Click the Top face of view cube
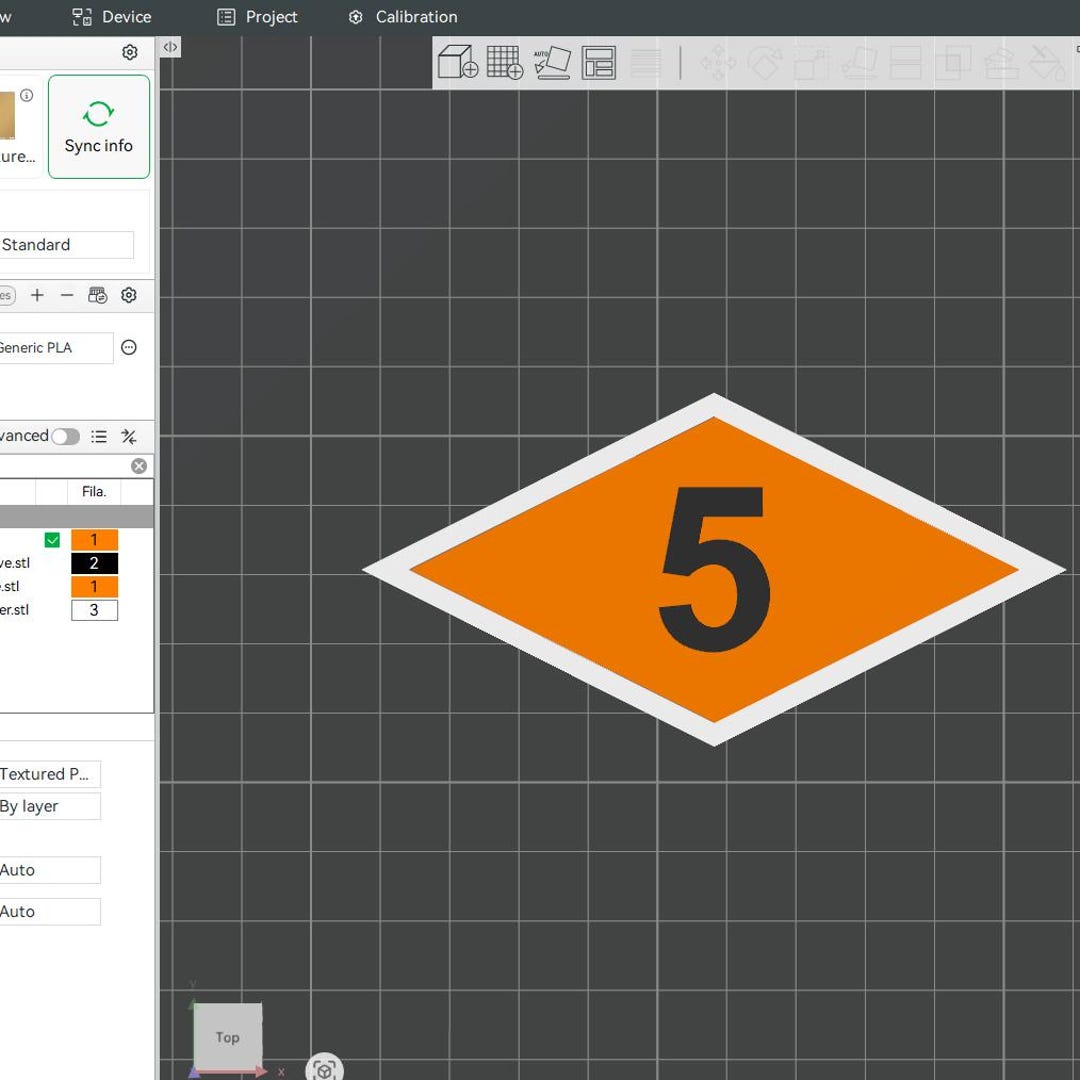The image size is (1080, 1080). [227, 1037]
